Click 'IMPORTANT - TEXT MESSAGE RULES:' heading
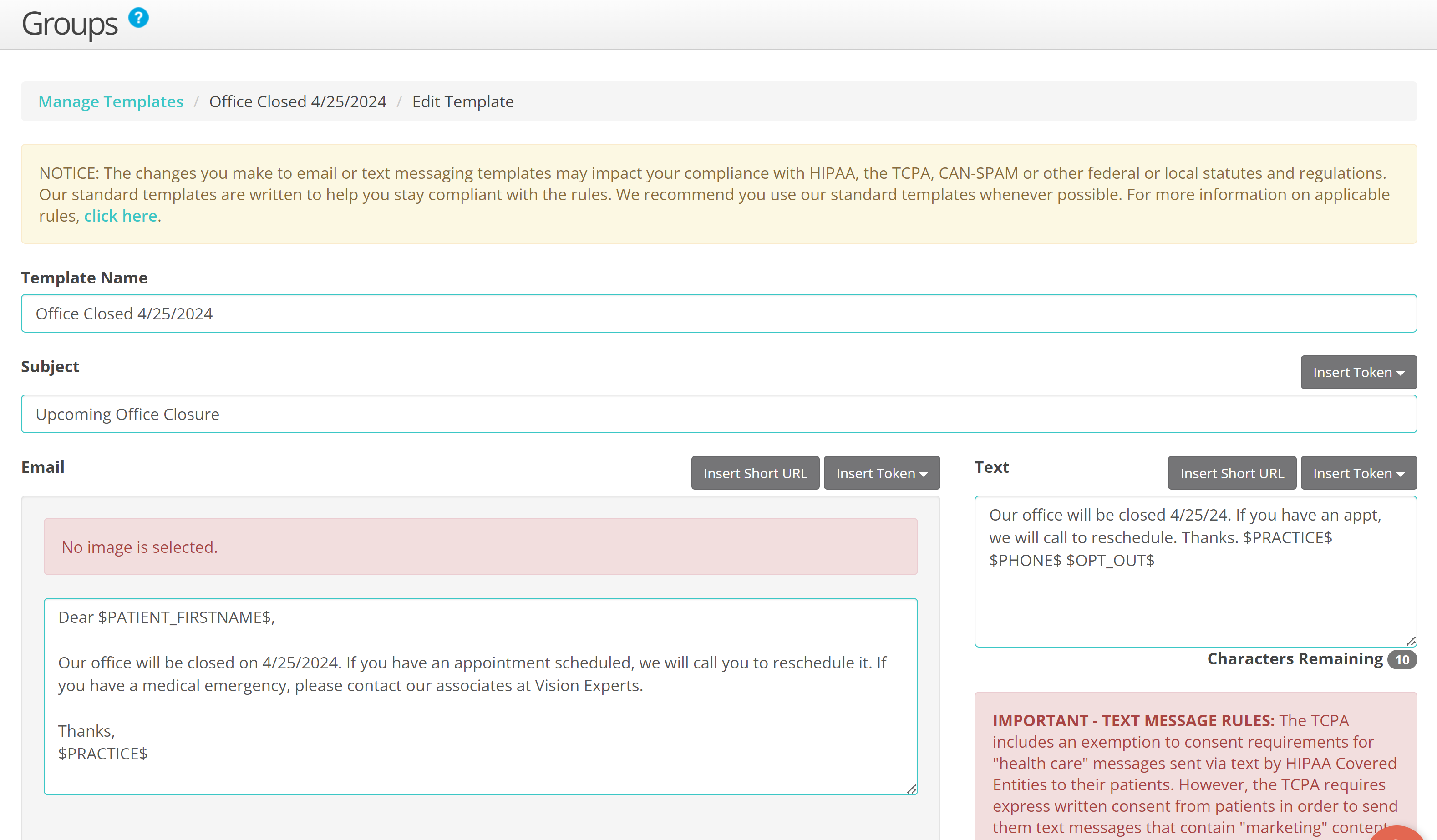 [1133, 720]
